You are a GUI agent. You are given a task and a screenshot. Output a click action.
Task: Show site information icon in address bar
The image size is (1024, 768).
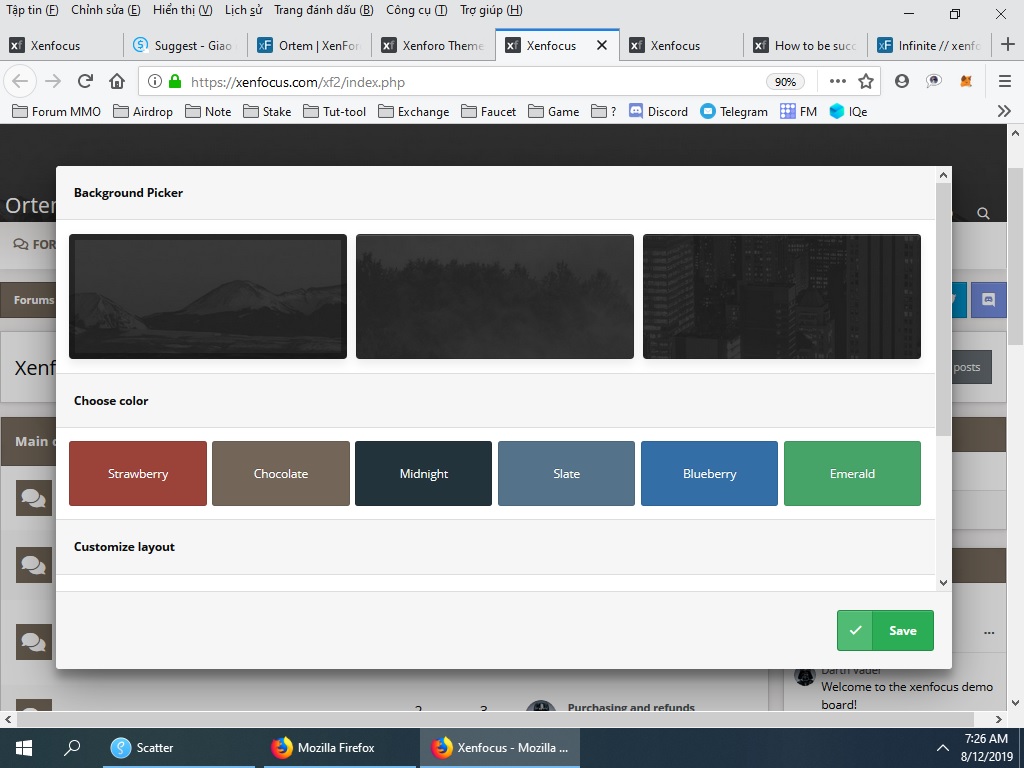click(155, 82)
